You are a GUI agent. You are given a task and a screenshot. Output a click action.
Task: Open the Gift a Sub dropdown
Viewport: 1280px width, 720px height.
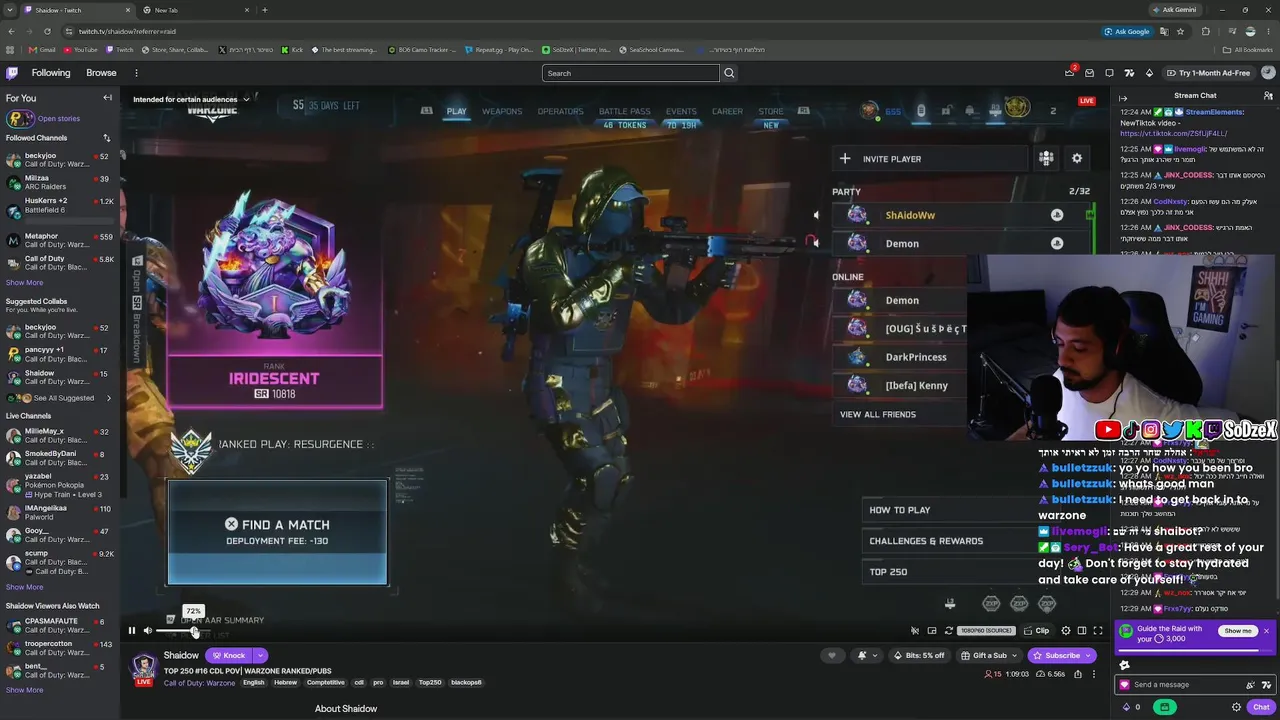pos(989,656)
